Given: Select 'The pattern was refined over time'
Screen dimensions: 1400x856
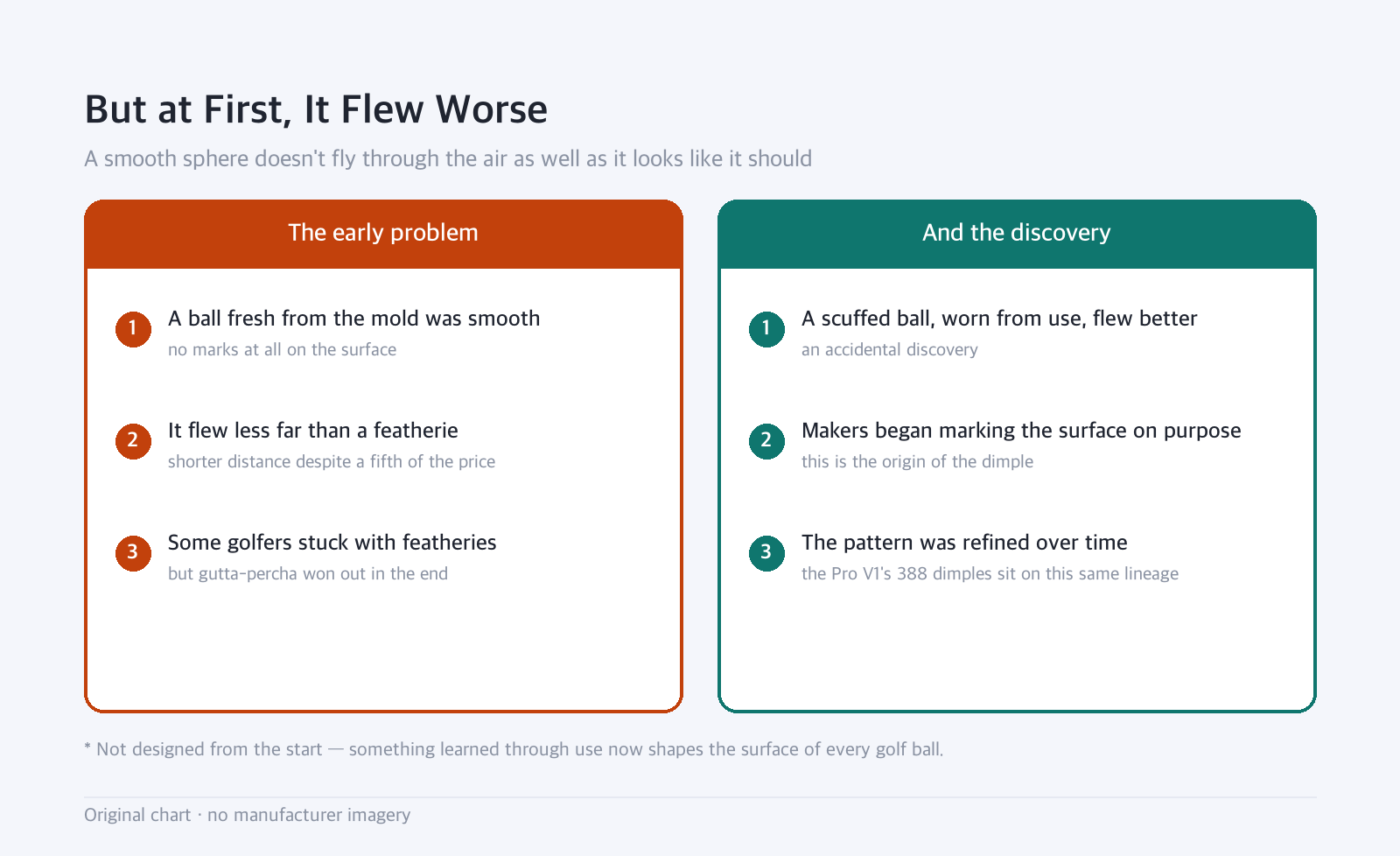Looking at the screenshot, I should (x=964, y=543).
